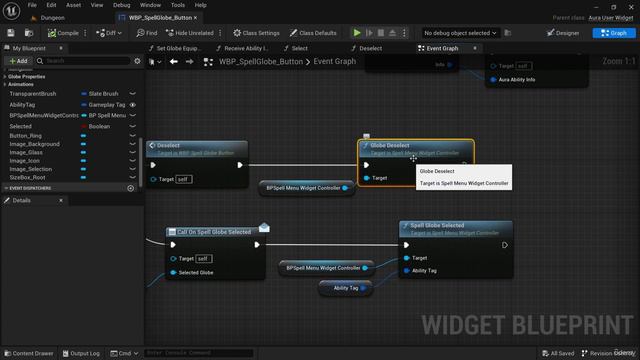Open the File menu
The image size is (640, 360).
pyautogui.click(x=32, y=5)
